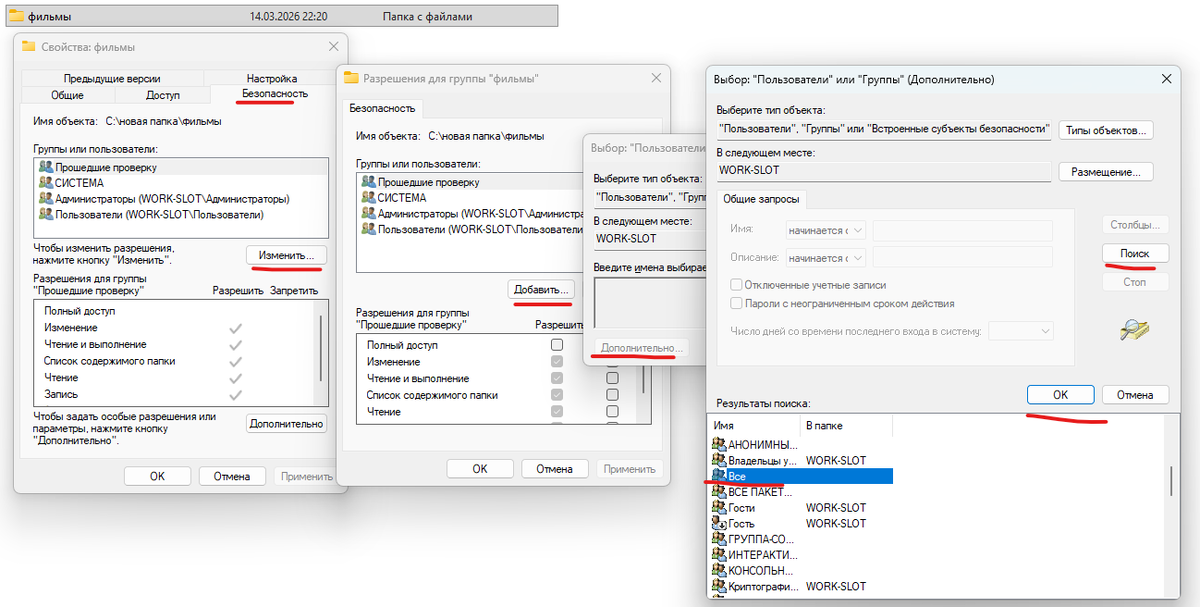The image size is (1200, 607).
Task: Click the ИНТЕРАКТИ... result icon
Action: 718,555
